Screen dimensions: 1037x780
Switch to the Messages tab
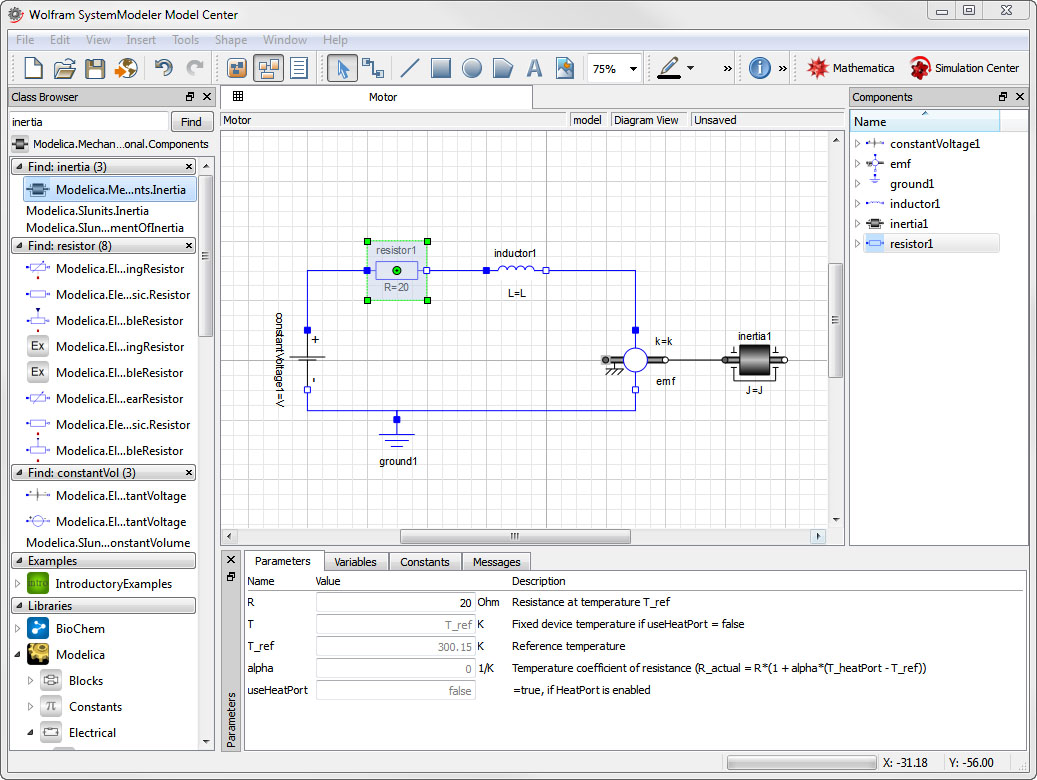point(497,562)
